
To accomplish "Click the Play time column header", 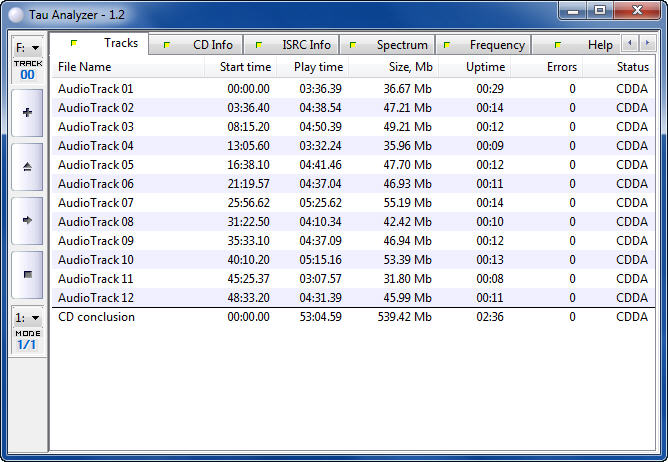I will point(318,67).
